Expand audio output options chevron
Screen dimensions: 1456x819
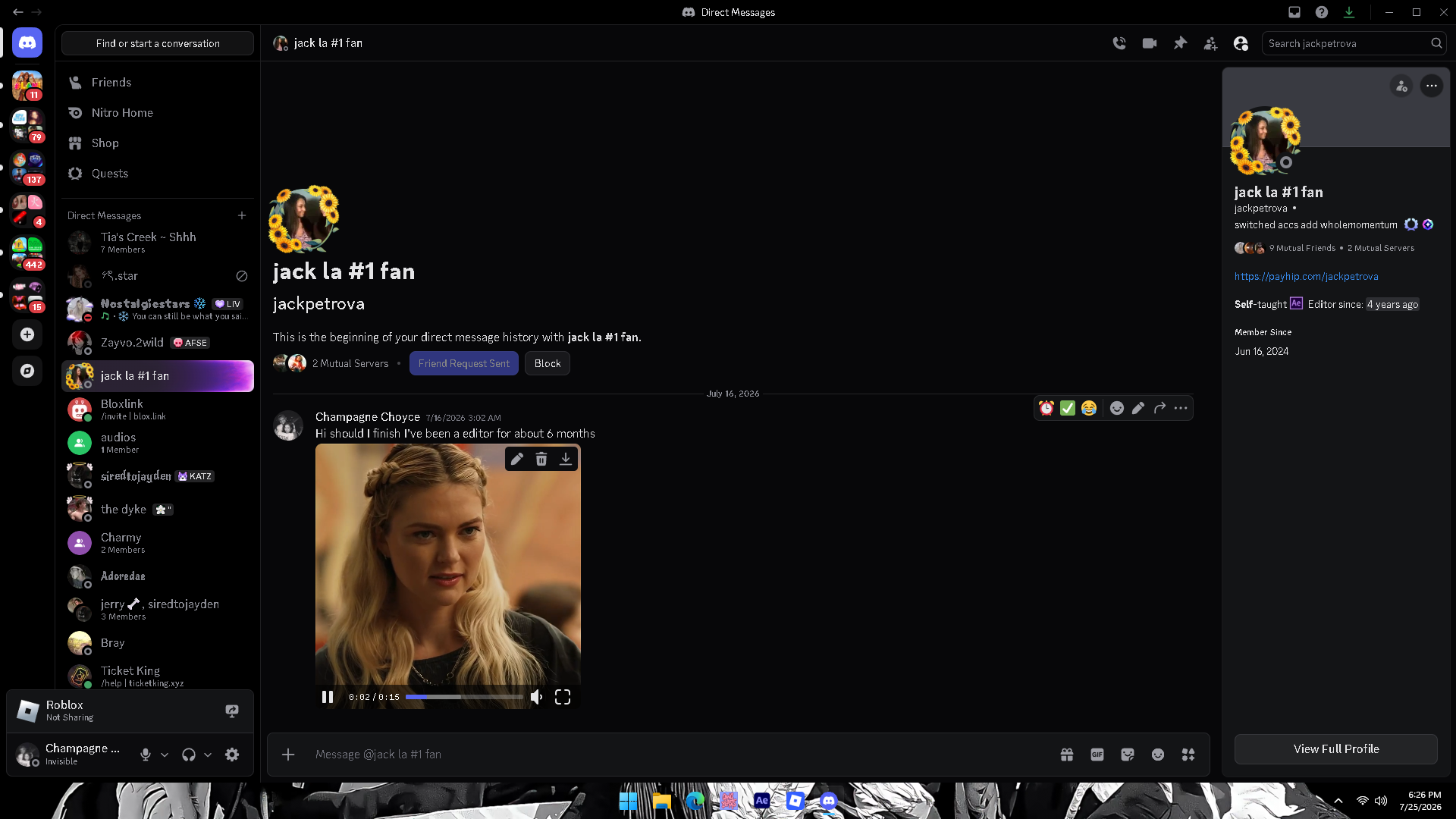208,755
